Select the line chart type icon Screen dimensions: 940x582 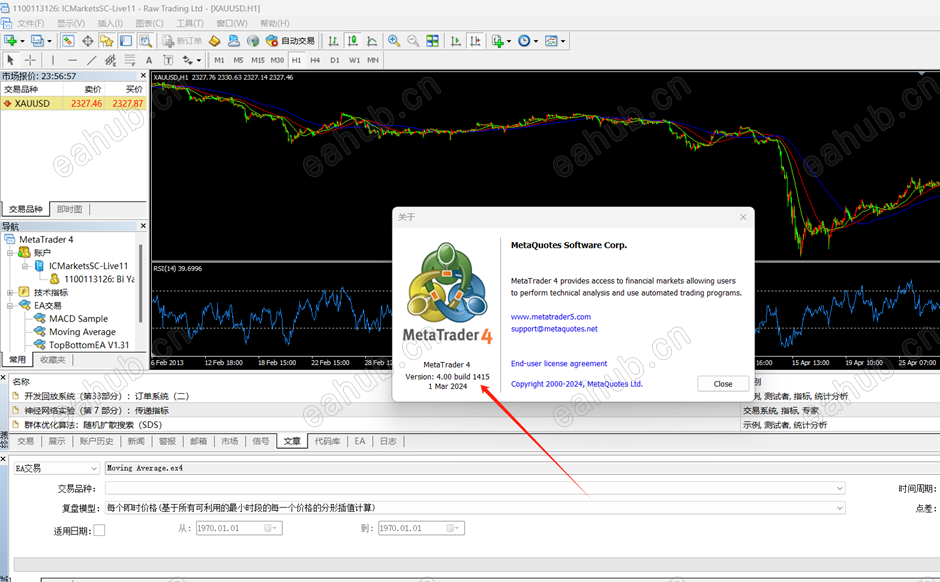tap(372, 41)
